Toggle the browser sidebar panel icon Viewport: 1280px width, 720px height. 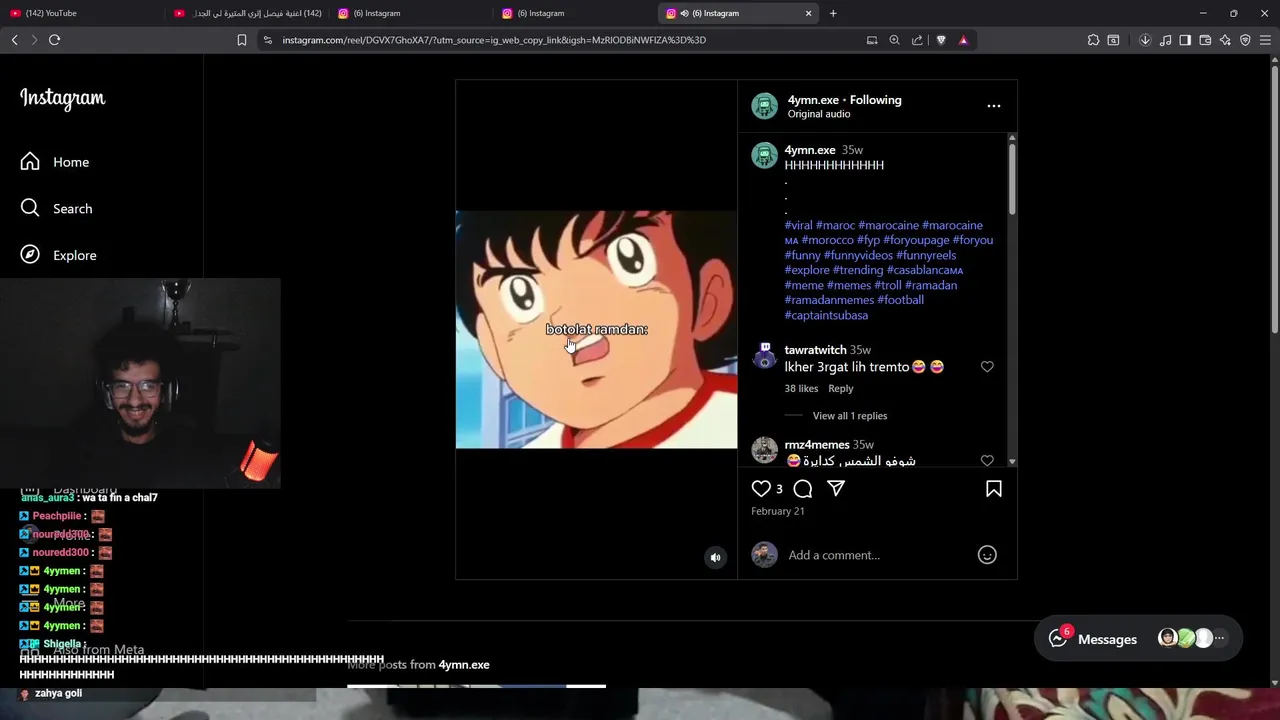pyautogui.click(x=1185, y=40)
